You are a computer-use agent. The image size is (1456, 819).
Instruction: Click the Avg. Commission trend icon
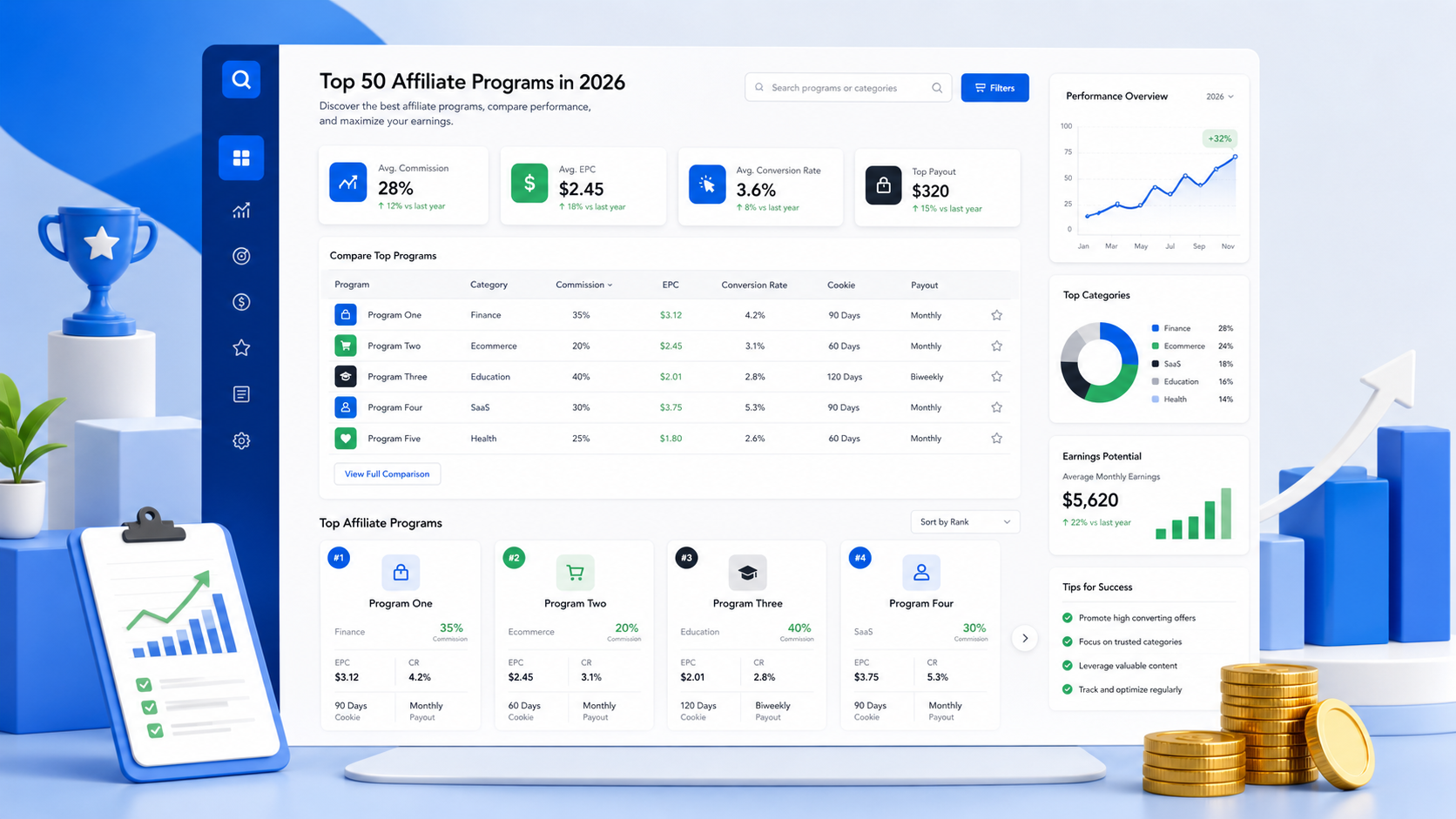click(347, 183)
